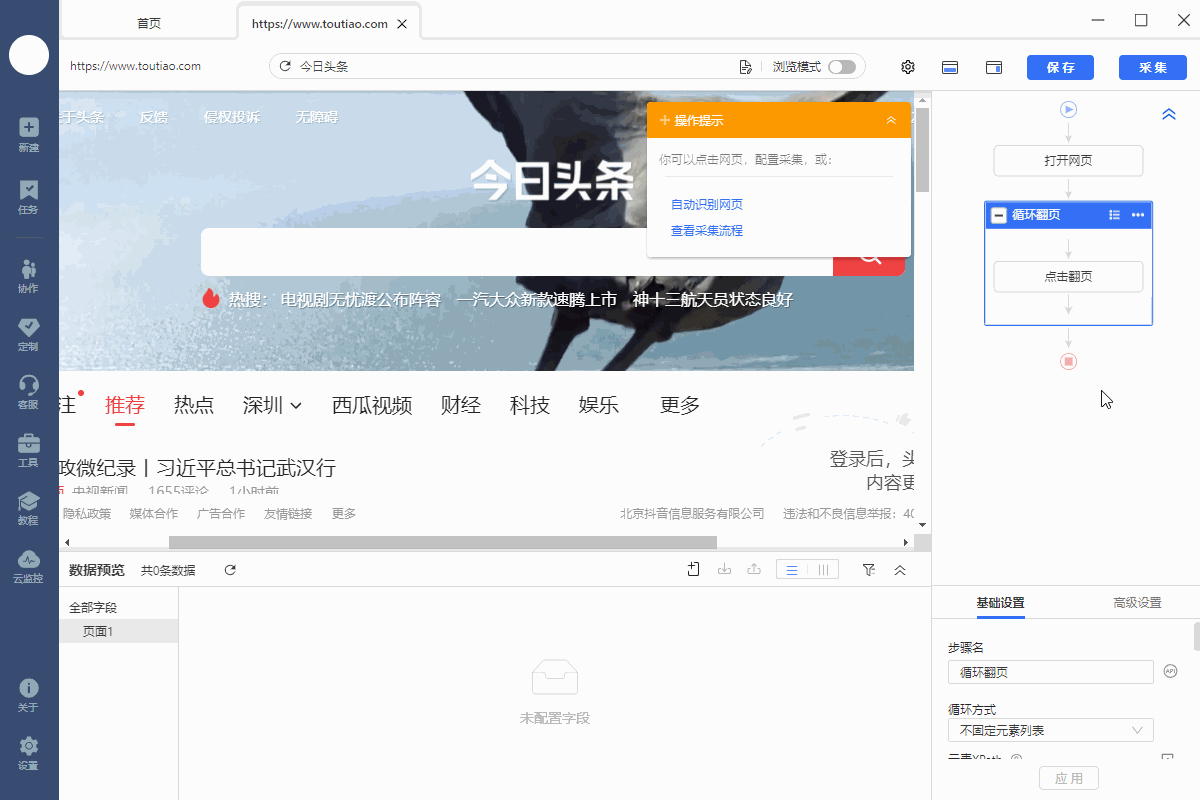Switch to the bottom-panel layout icon
This screenshot has height=800, width=1200.
click(x=951, y=67)
